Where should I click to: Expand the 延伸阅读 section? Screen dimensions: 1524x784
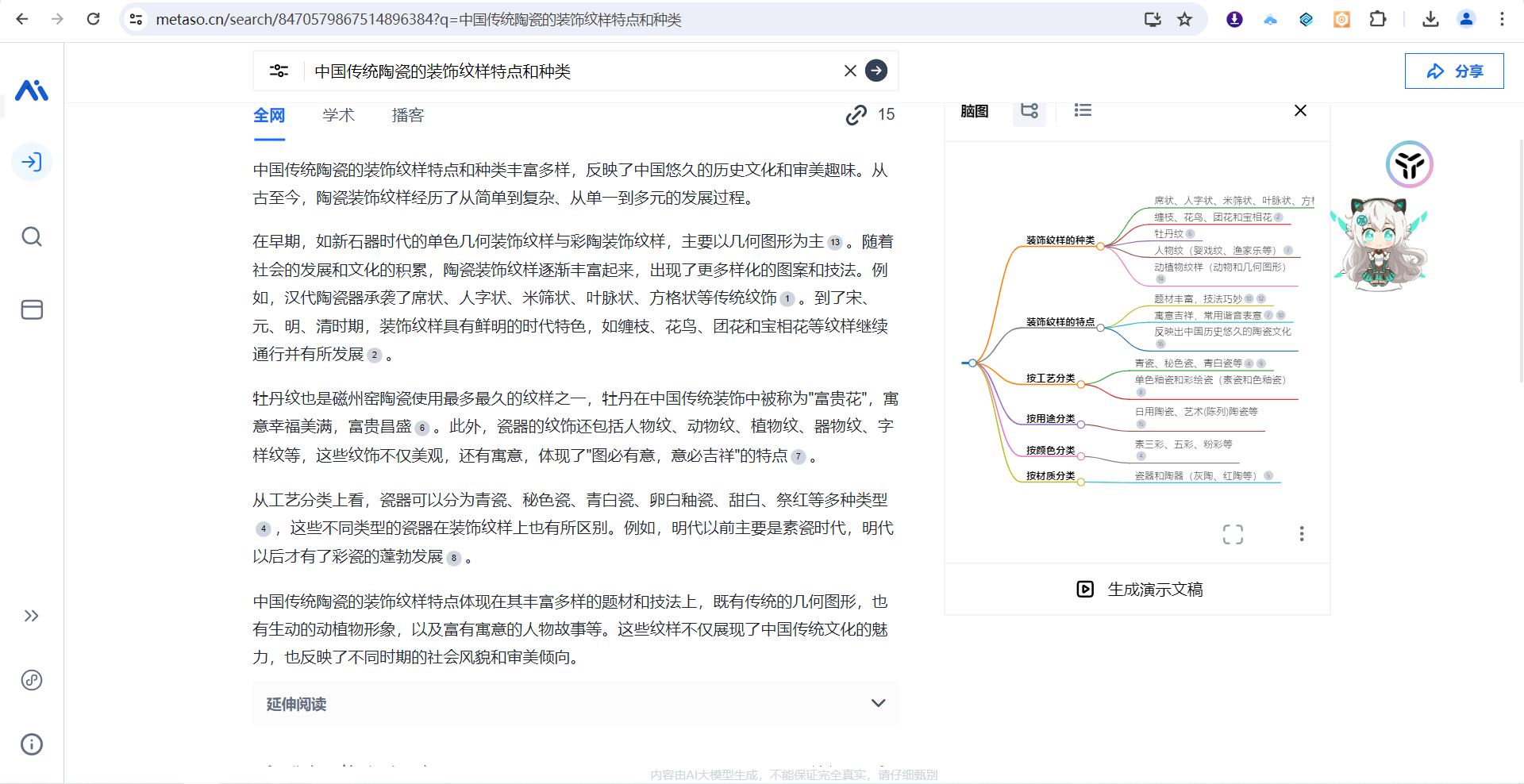pos(878,703)
